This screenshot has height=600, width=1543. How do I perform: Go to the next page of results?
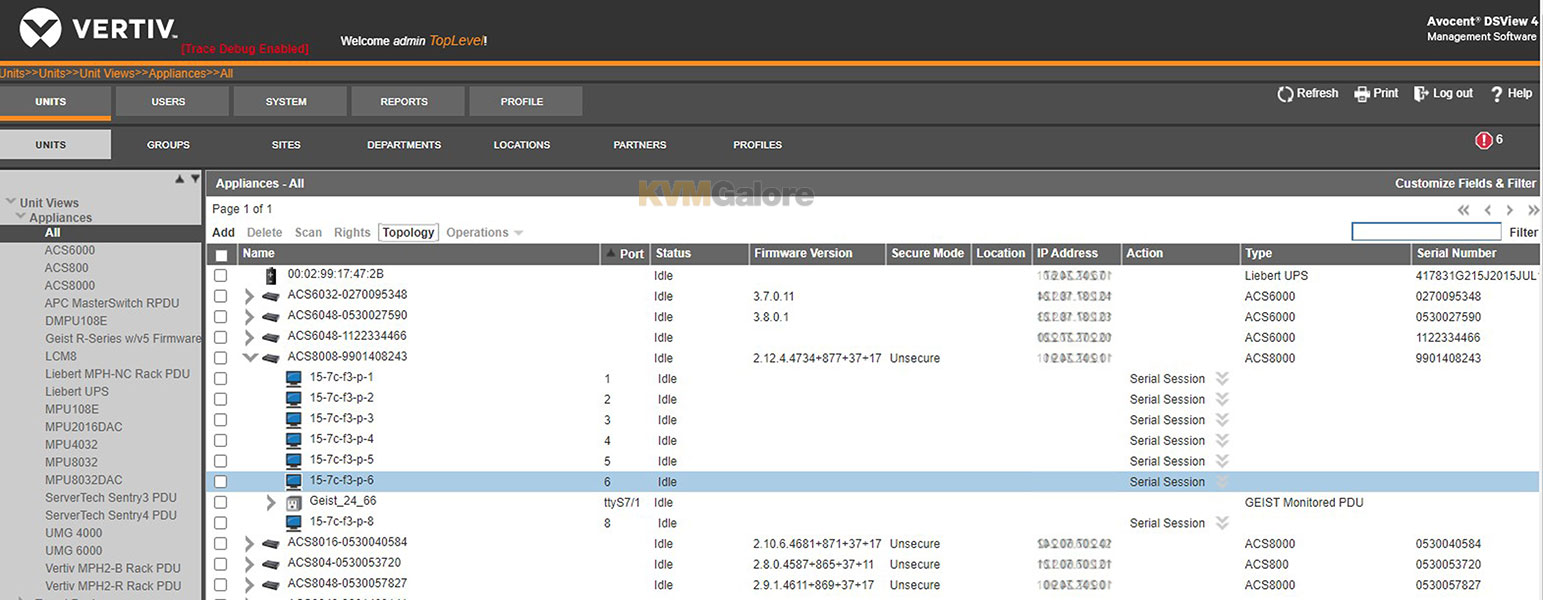point(1510,210)
